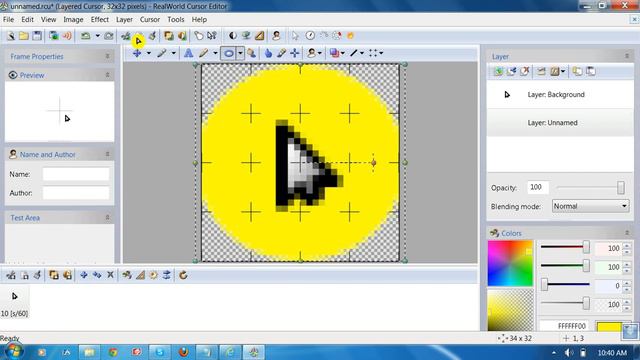The width and height of the screenshot is (640, 360).
Task: Open the Tools menu
Action: (x=176, y=20)
